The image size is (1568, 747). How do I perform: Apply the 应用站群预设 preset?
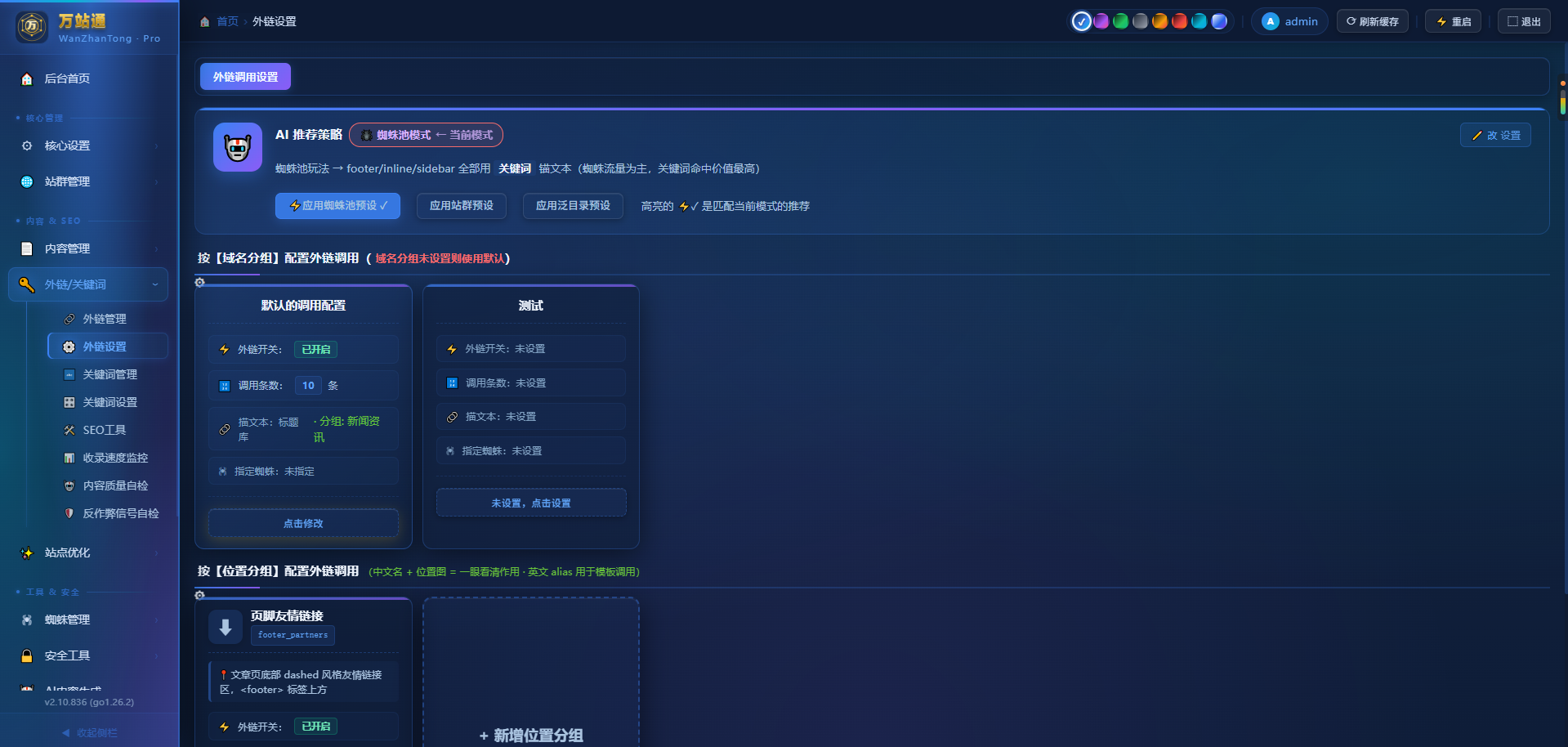462,206
